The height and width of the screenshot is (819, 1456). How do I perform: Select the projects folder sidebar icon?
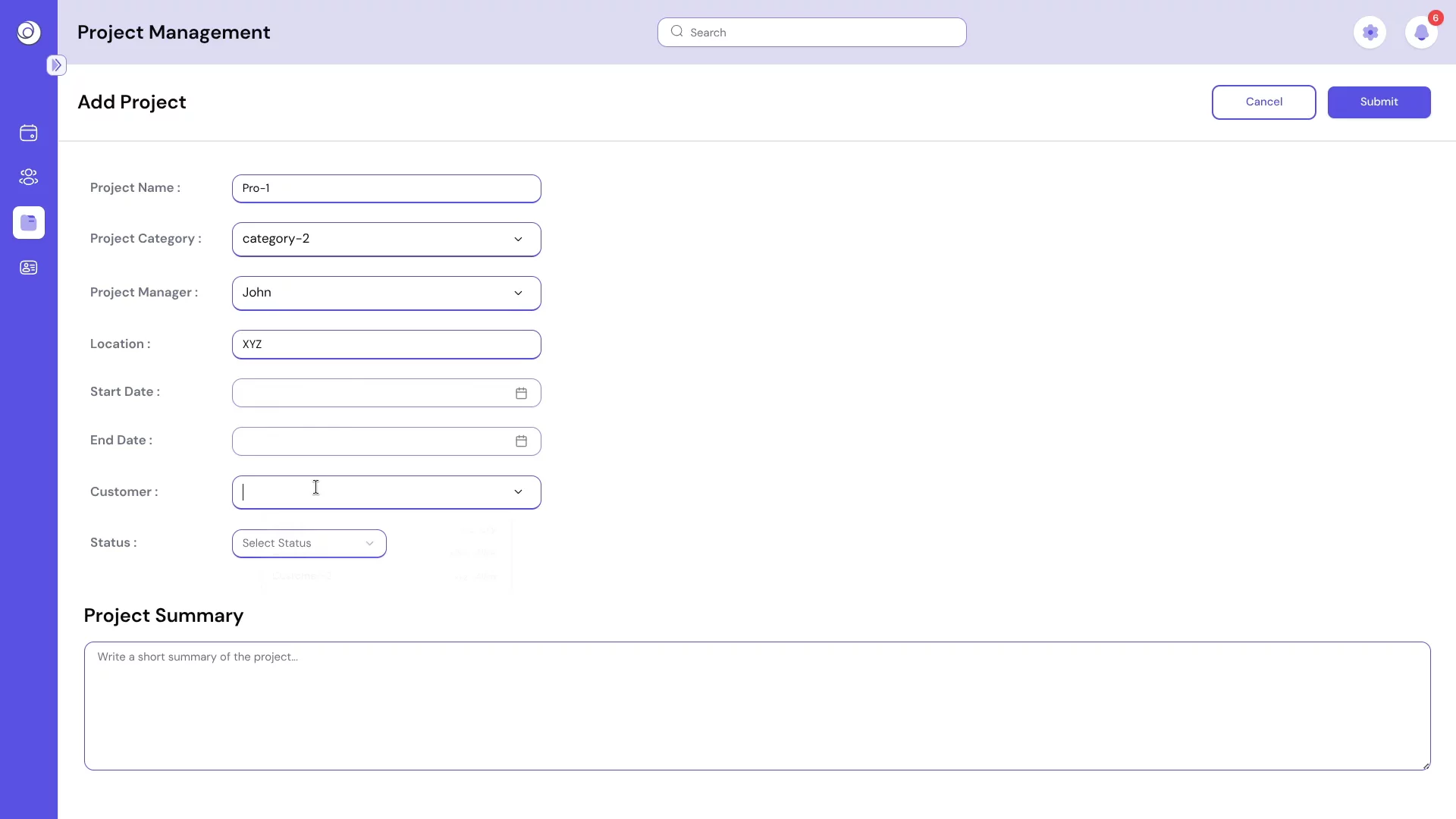click(x=29, y=223)
